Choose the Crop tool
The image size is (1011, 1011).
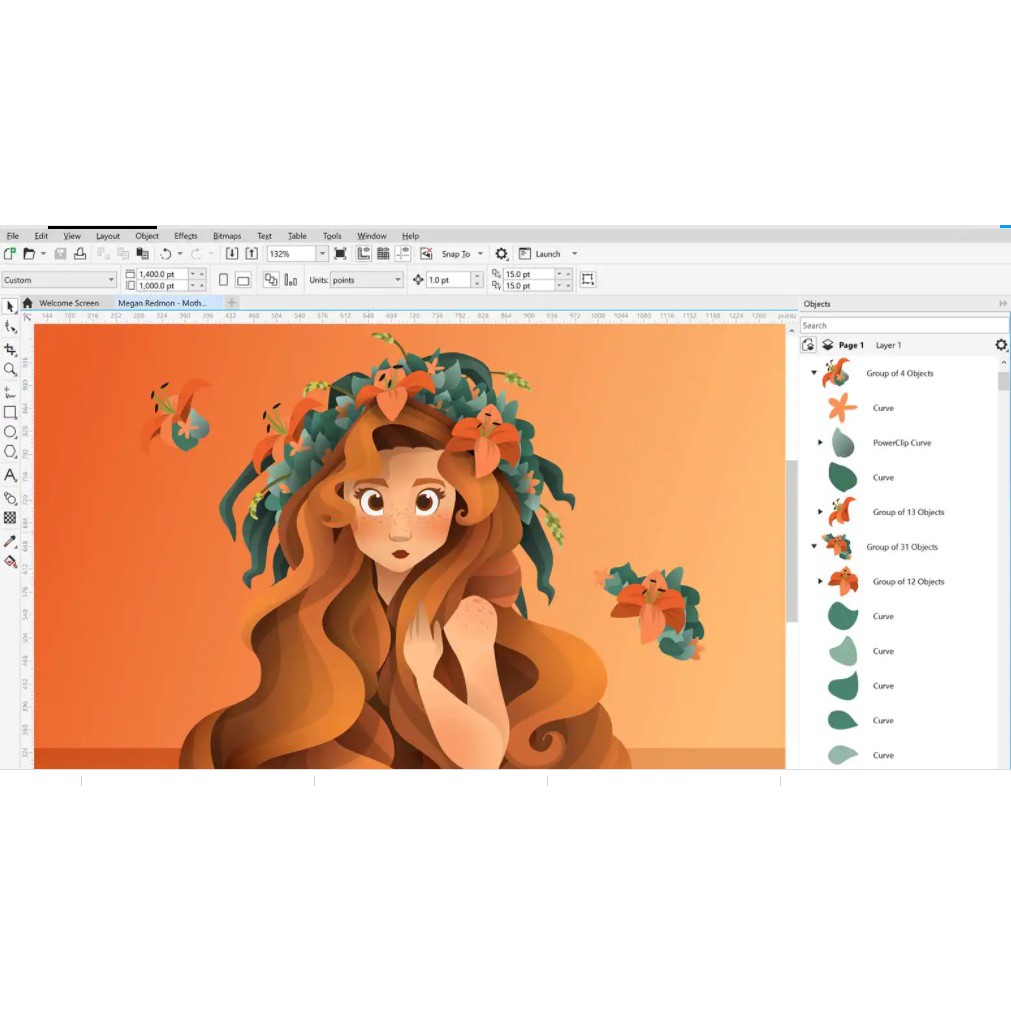pos(10,349)
